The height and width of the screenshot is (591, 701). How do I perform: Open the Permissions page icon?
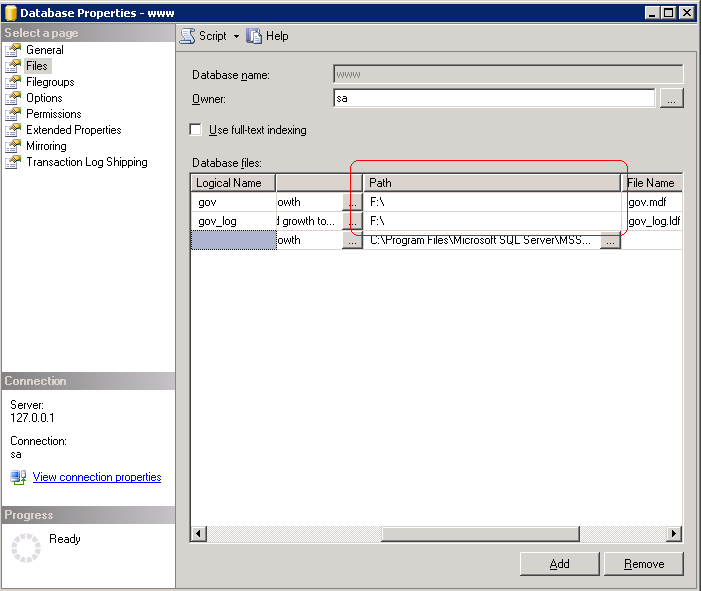(x=13, y=114)
